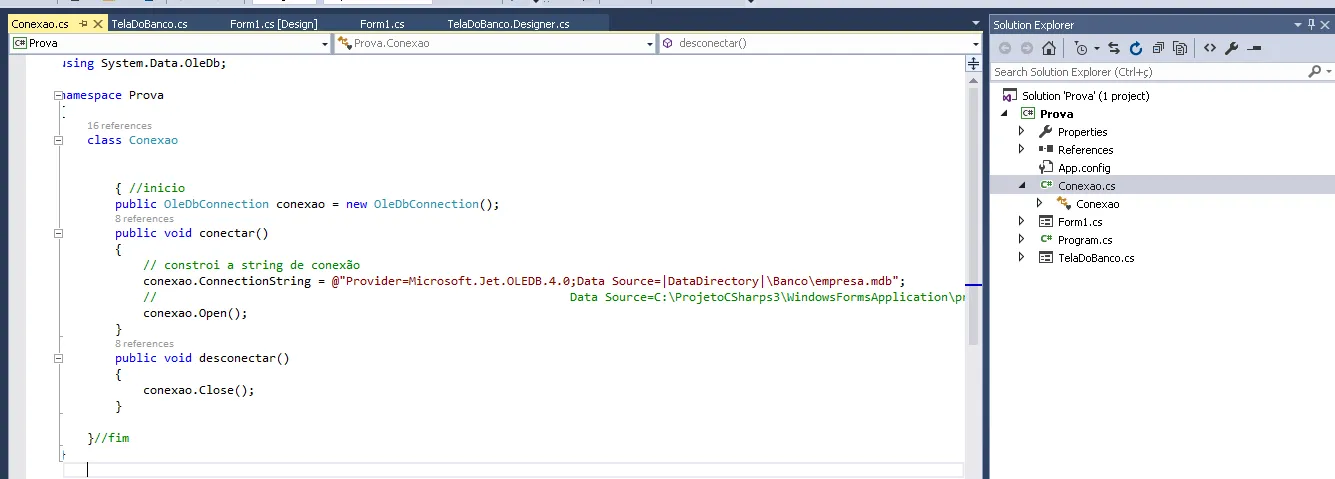
Task: Toggle Preview Selected Items button
Action: 1254,48
